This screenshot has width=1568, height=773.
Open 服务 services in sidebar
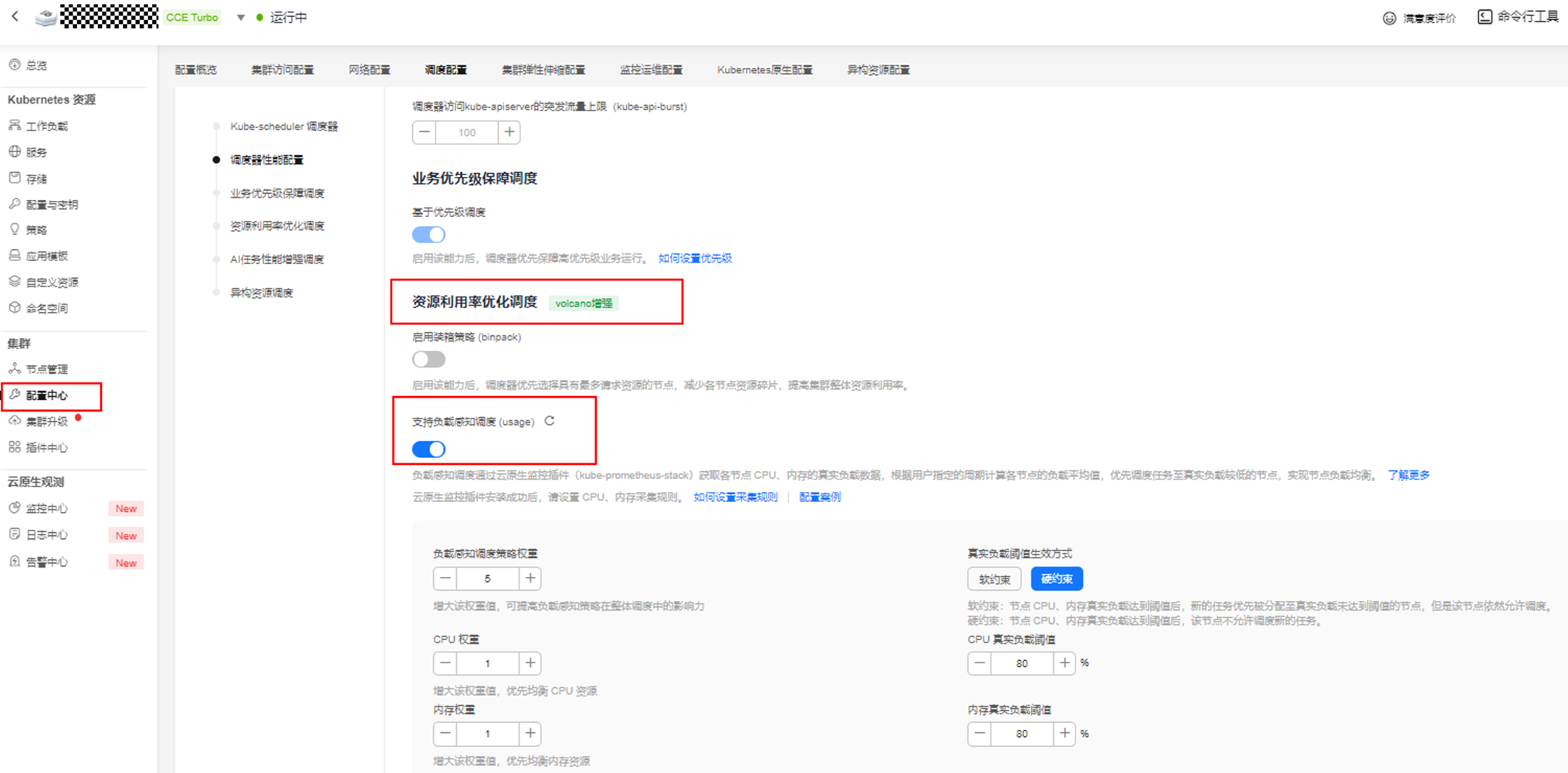(29, 152)
